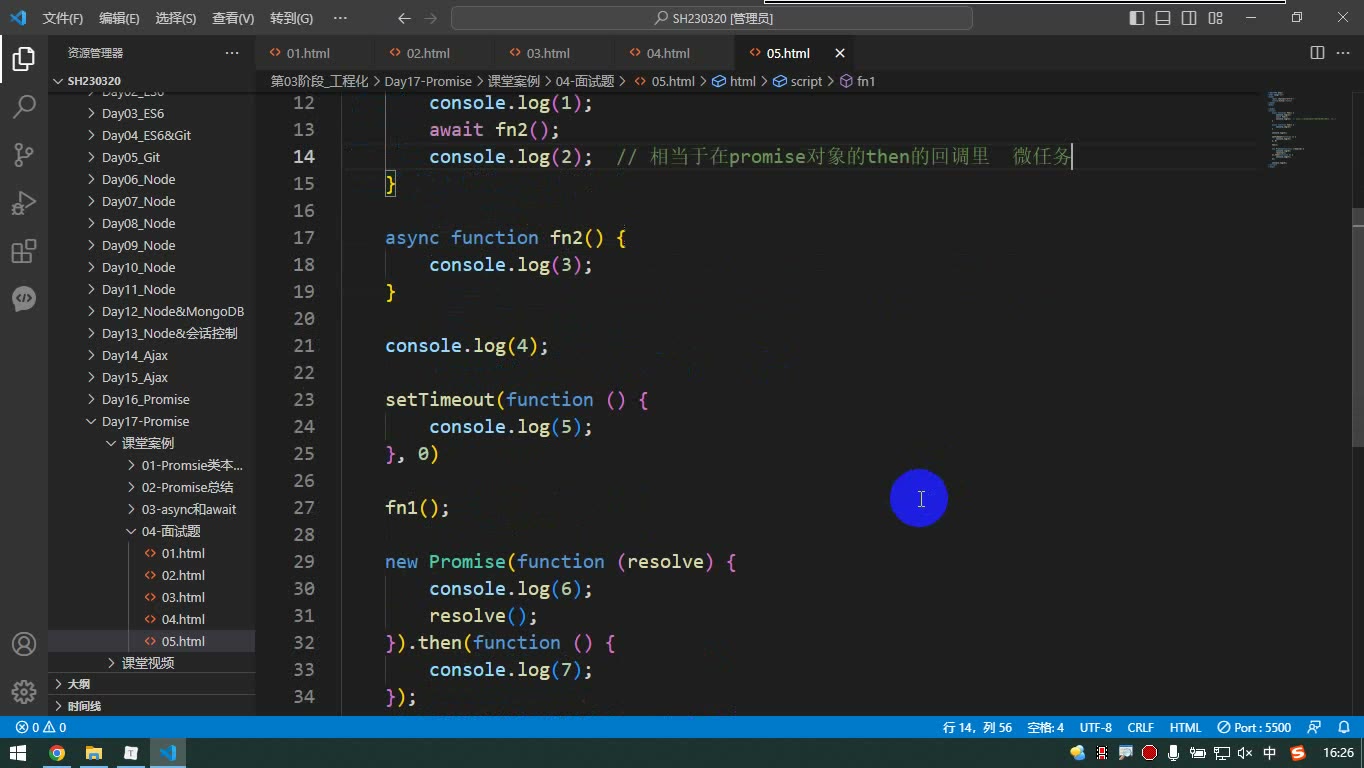Open Chrome from the Windows taskbar
Image resolution: width=1364 pixels, height=768 pixels.
pyautogui.click(x=57, y=753)
